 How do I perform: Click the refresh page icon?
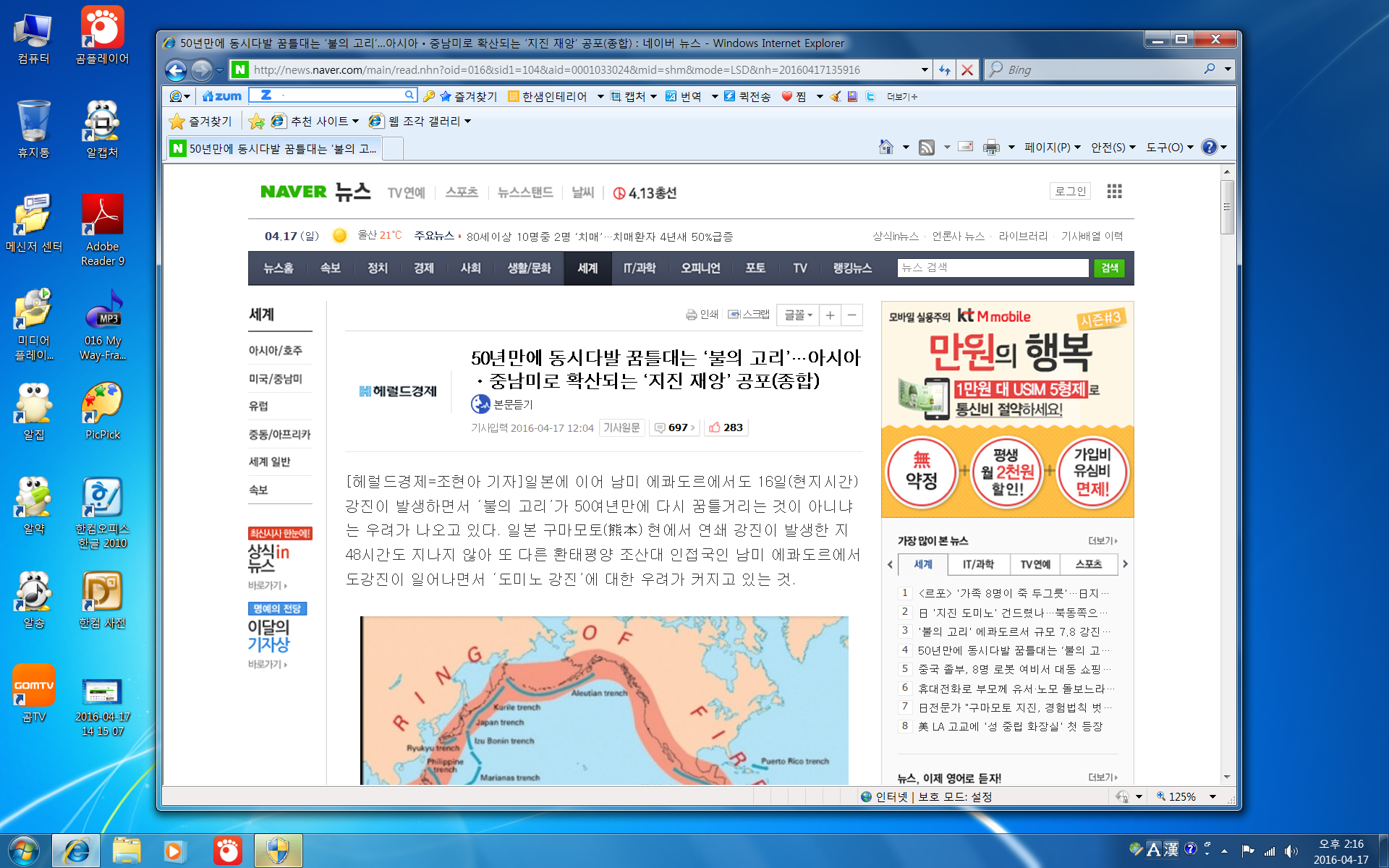944,69
